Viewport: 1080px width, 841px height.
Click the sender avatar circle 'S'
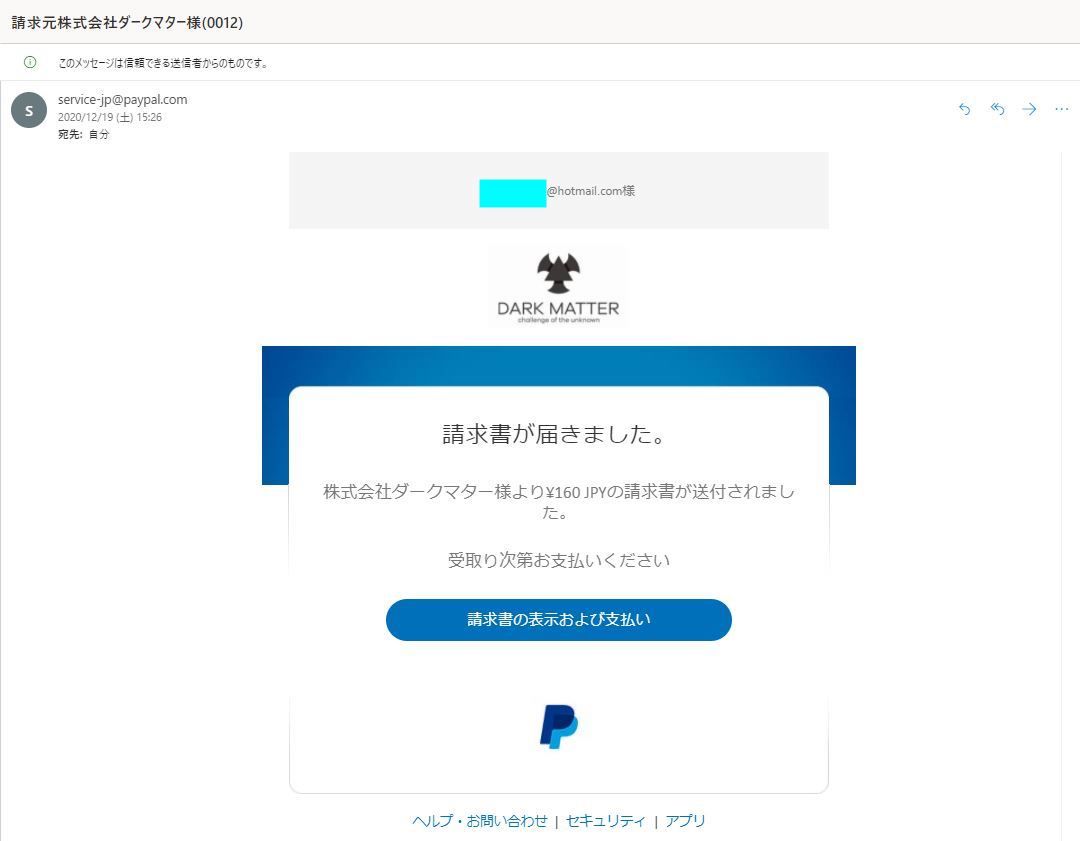click(x=29, y=110)
